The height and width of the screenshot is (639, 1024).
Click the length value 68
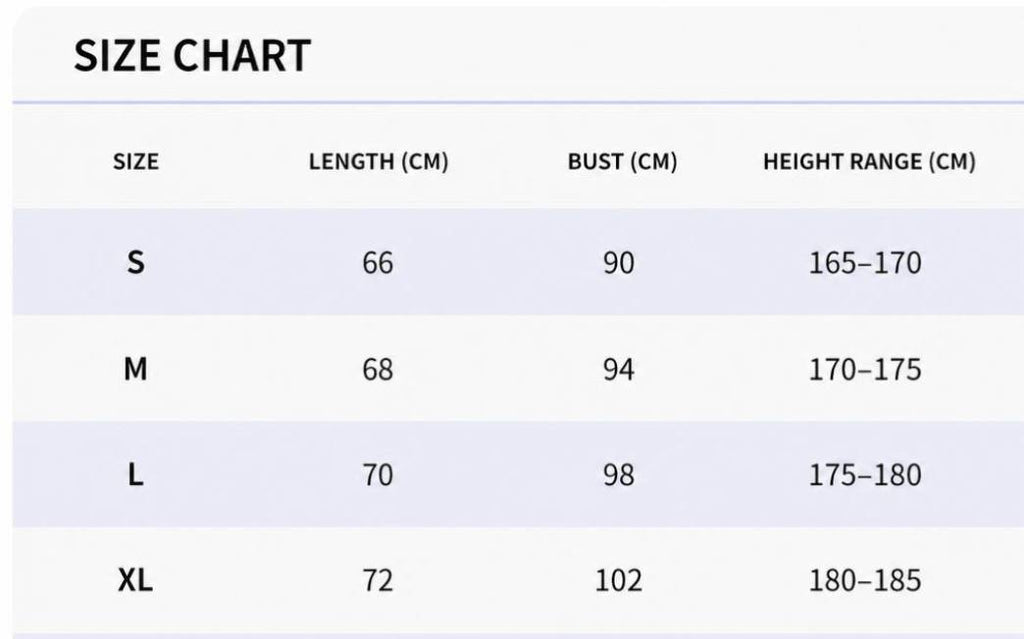click(x=378, y=369)
